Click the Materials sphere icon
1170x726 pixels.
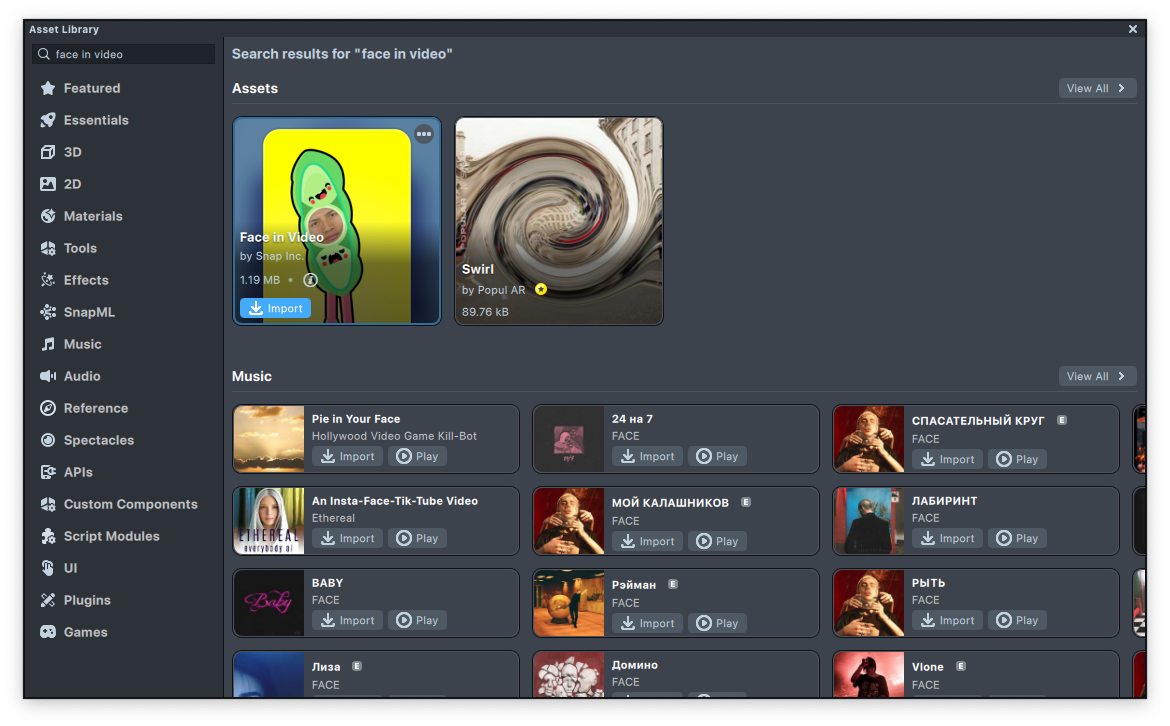[47, 216]
